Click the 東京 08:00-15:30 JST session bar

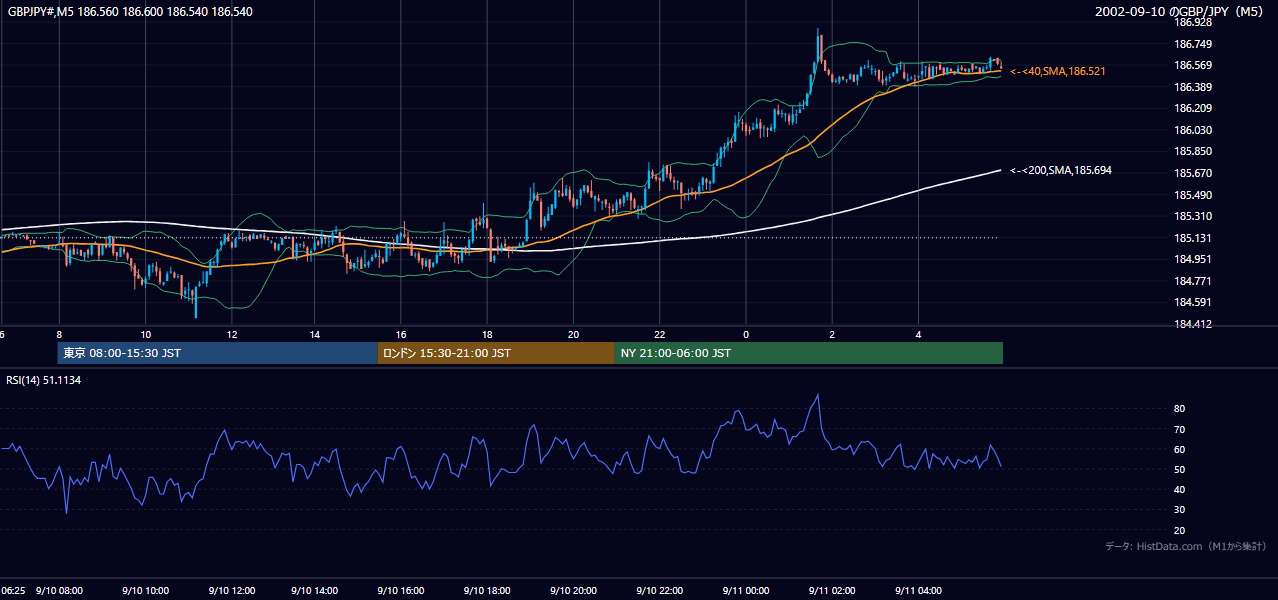click(x=217, y=353)
